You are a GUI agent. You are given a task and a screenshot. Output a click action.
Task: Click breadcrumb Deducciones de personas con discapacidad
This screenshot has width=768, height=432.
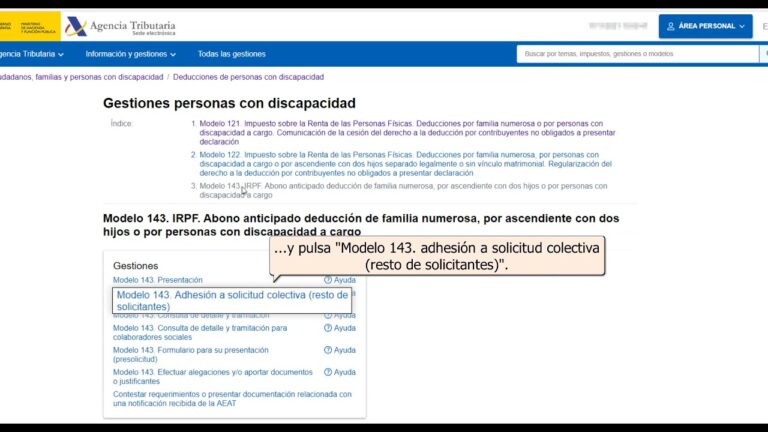(x=248, y=77)
